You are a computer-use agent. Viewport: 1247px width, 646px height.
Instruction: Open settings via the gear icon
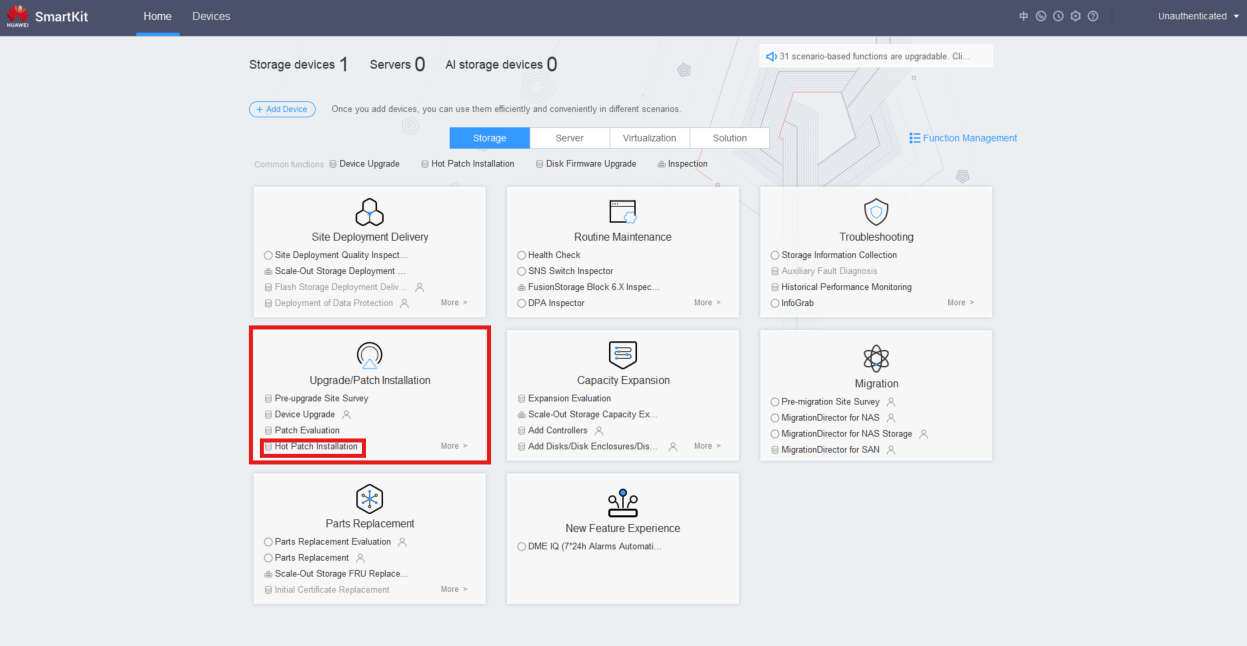click(1075, 16)
